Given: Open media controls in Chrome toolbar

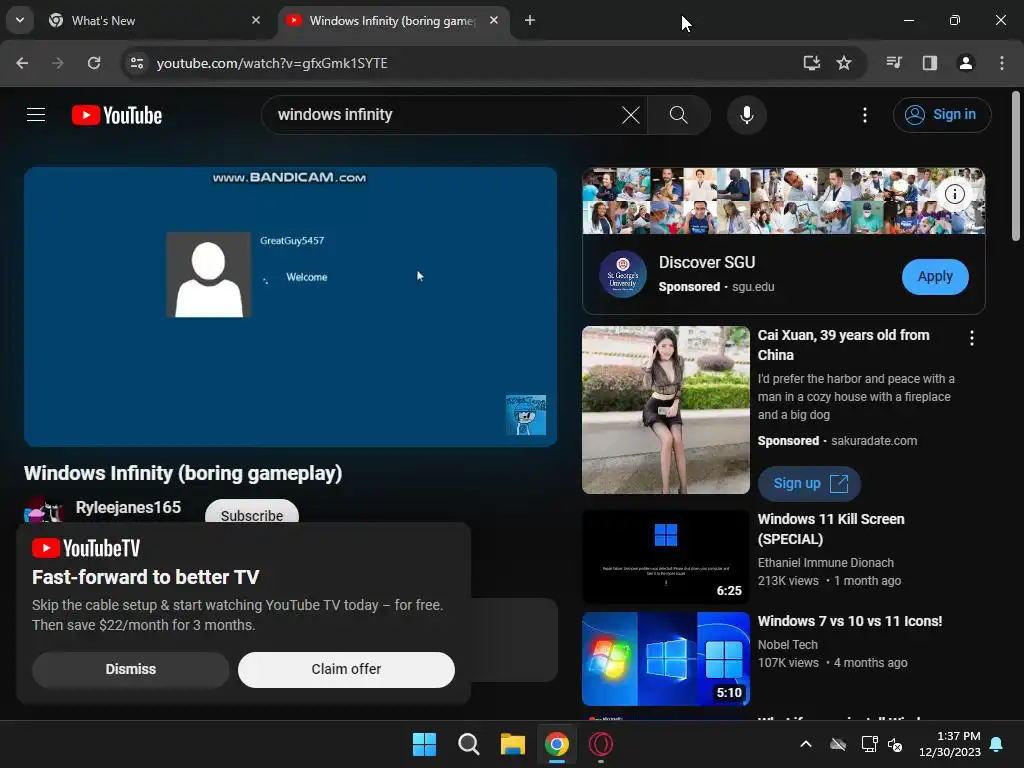Looking at the screenshot, I should [x=894, y=63].
